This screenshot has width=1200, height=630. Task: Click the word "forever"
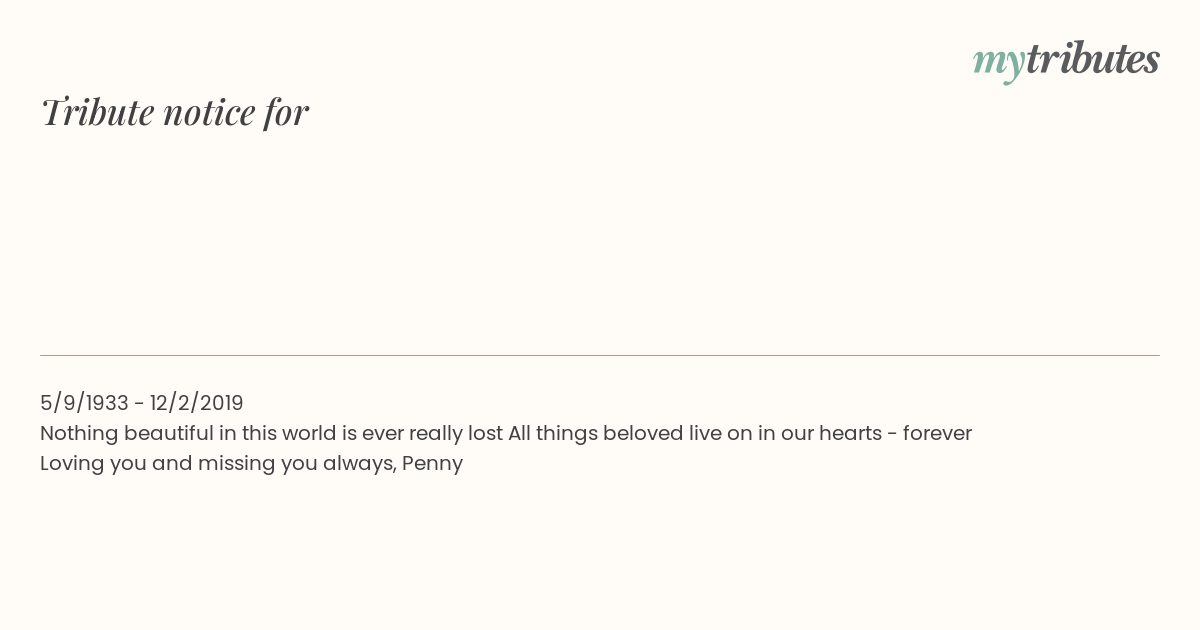point(937,434)
